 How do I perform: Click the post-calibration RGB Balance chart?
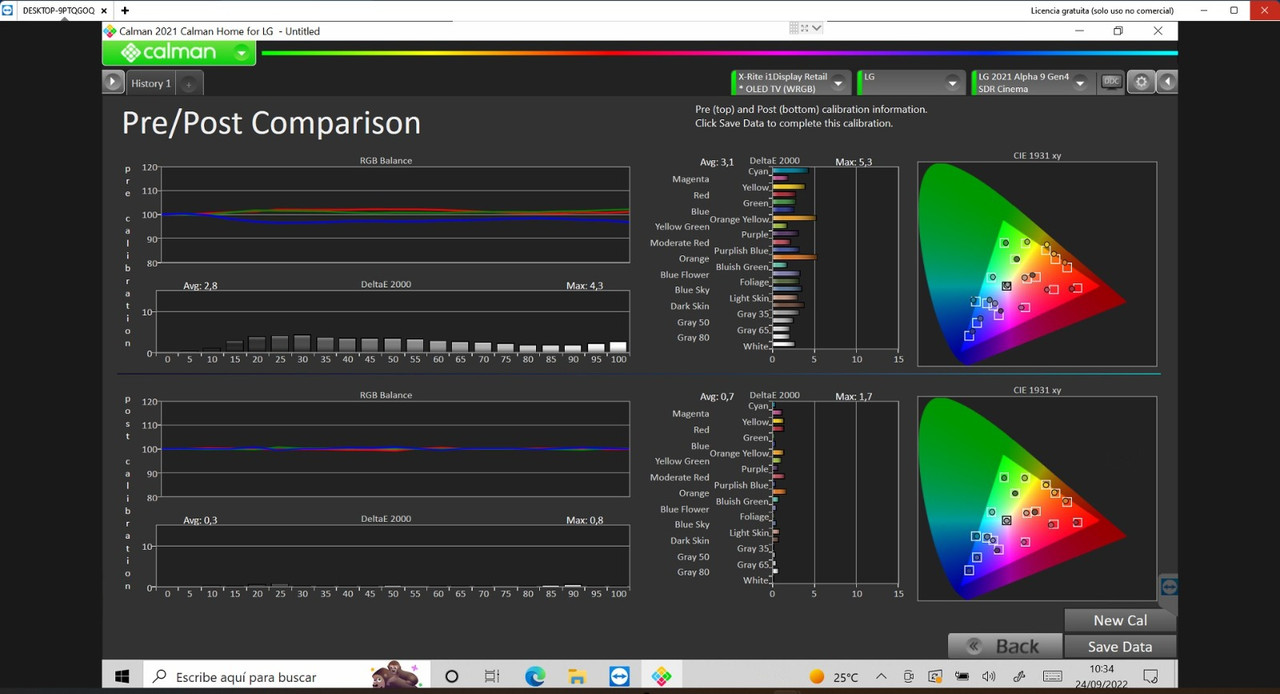[x=393, y=449]
